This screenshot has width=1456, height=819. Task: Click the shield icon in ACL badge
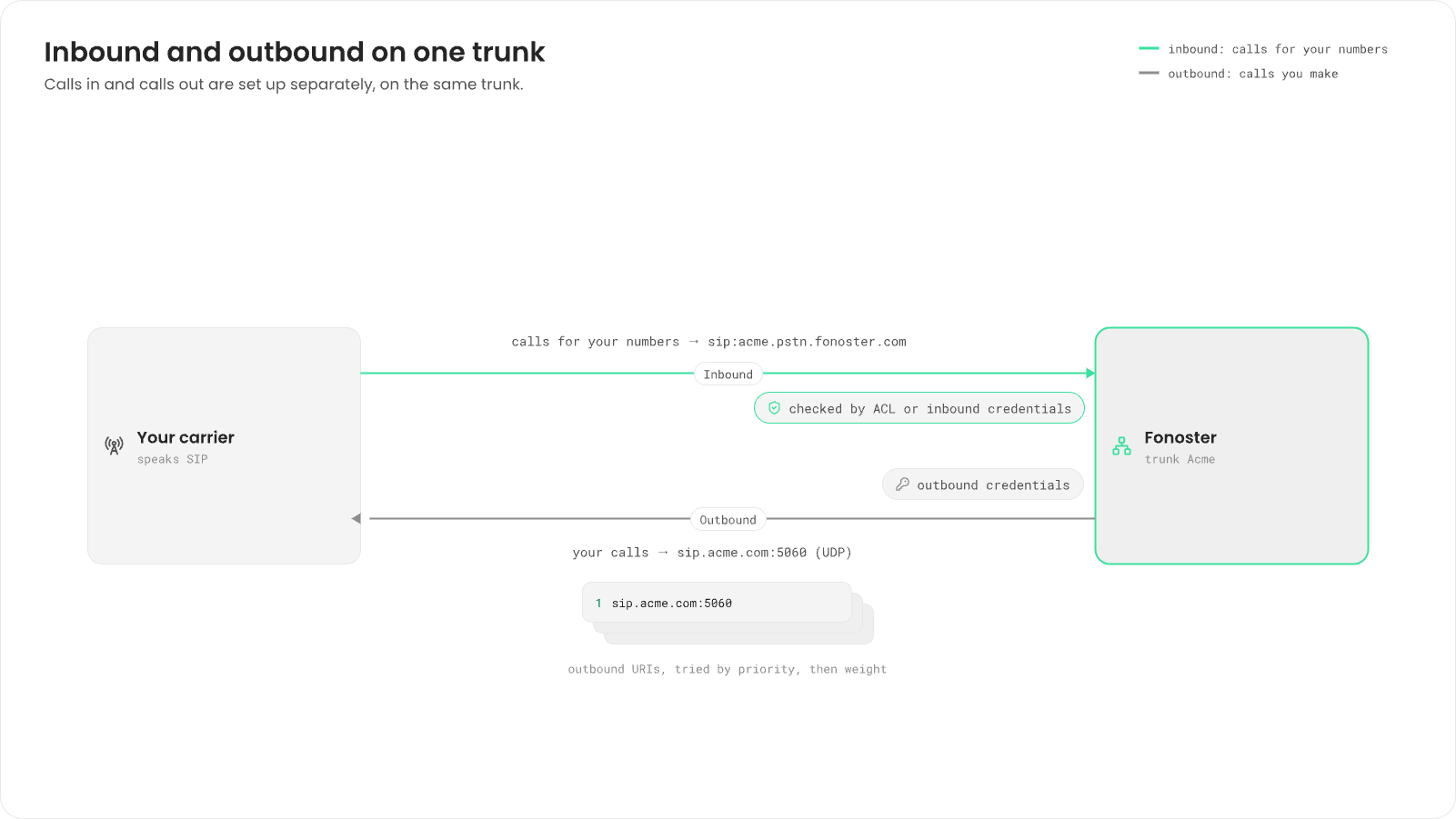pos(774,408)
